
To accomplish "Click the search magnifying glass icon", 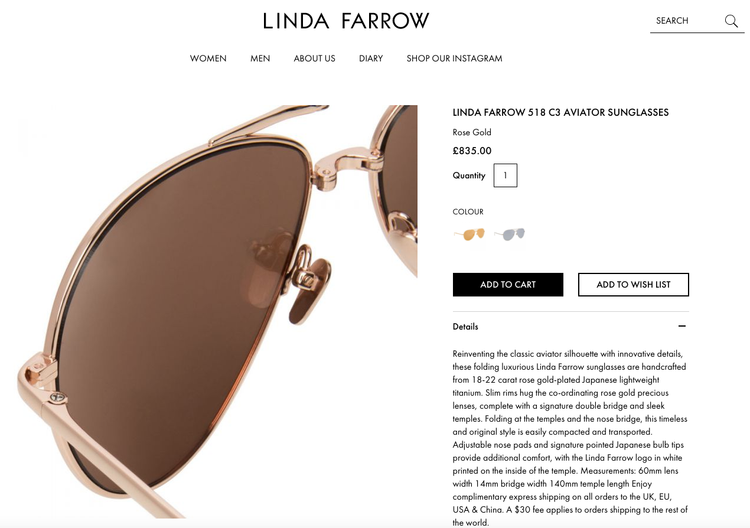I will 731,21.
